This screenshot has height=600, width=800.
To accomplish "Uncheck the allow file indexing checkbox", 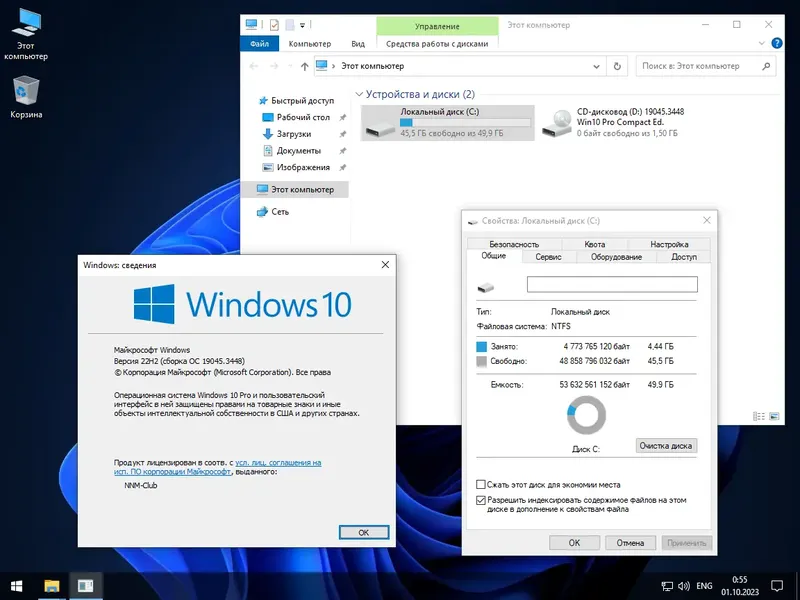I will tap(479, 500).
